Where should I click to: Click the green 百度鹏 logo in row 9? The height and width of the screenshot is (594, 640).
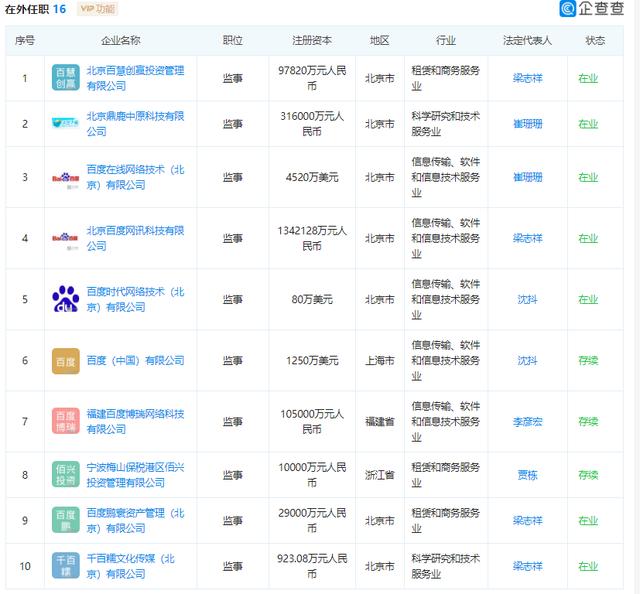(66, 520)
